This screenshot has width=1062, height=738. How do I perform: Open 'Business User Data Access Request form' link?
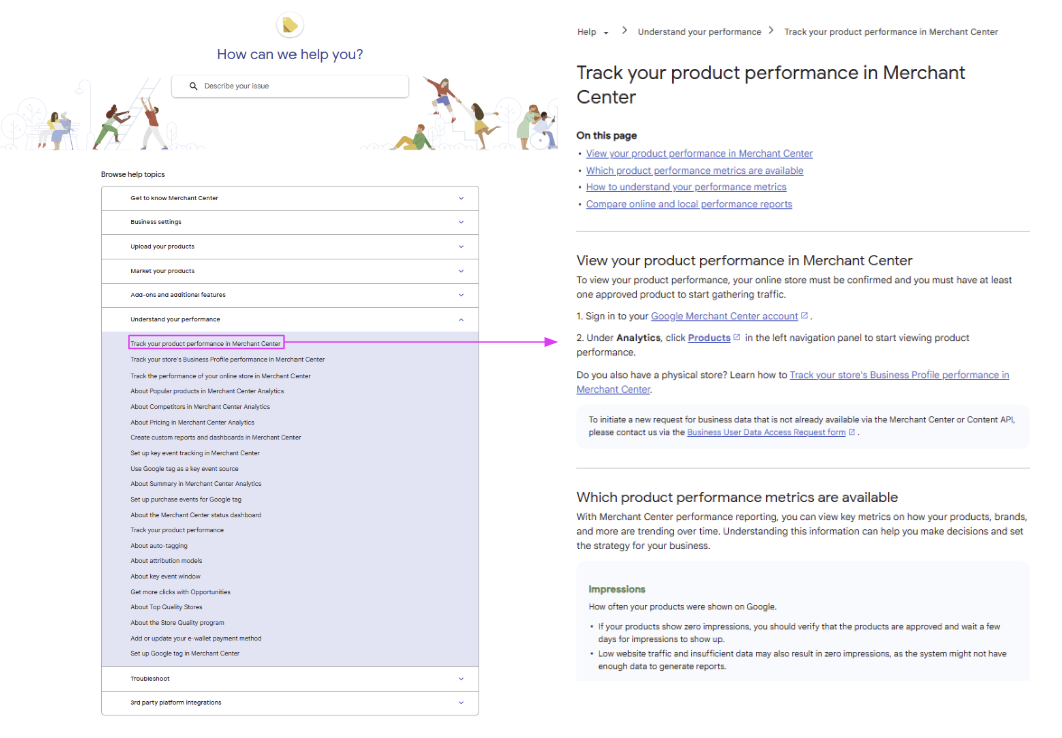click(766, 432)
